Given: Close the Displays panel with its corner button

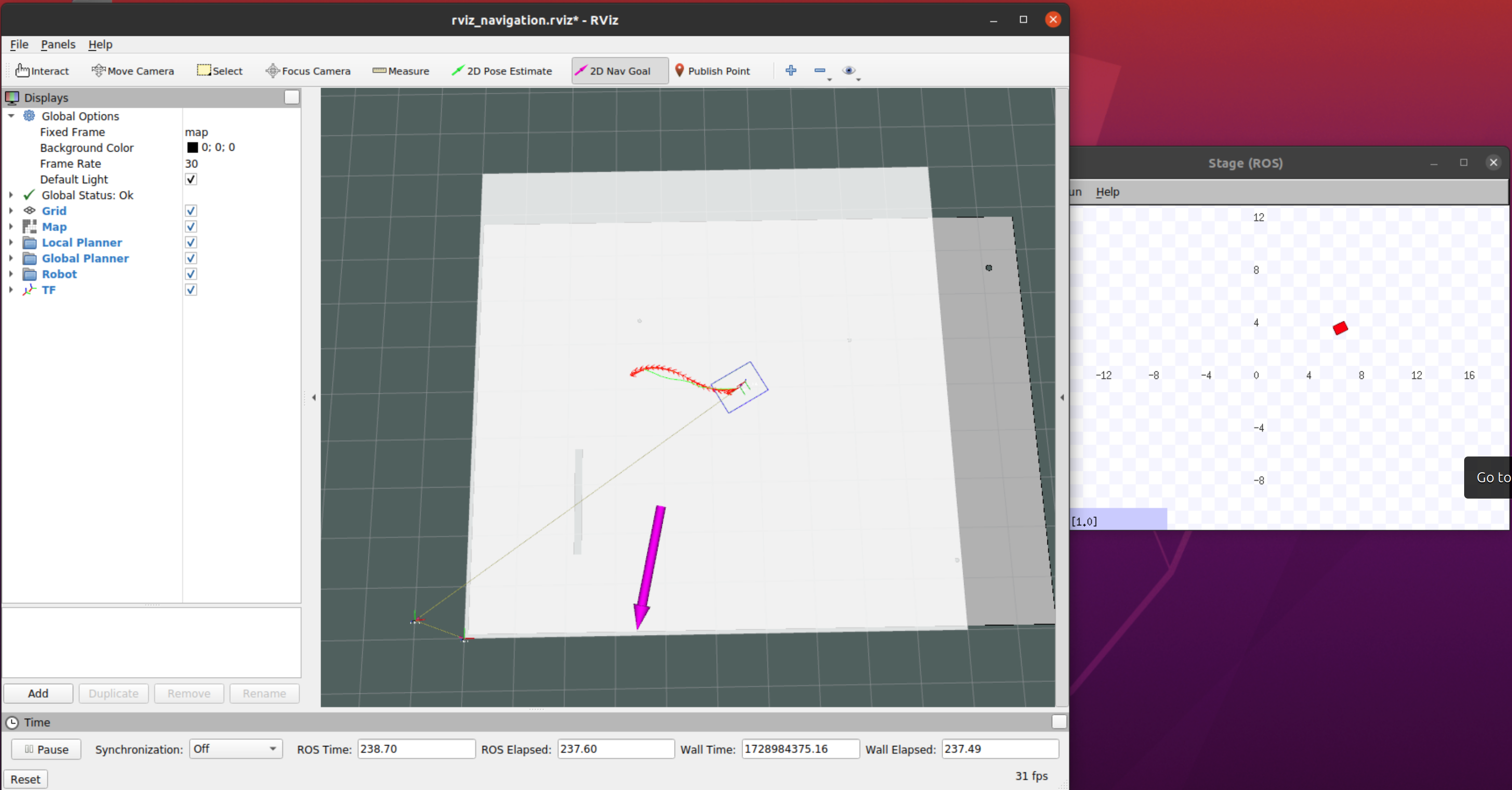Looking at the screenshot, I should tap(292, 97).
